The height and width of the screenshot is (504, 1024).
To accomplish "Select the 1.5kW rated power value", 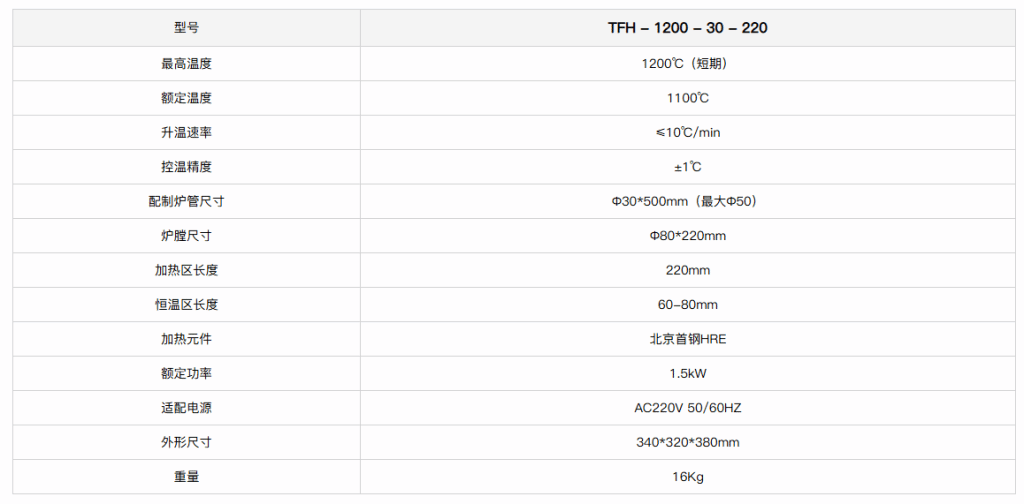I will 688,374.
